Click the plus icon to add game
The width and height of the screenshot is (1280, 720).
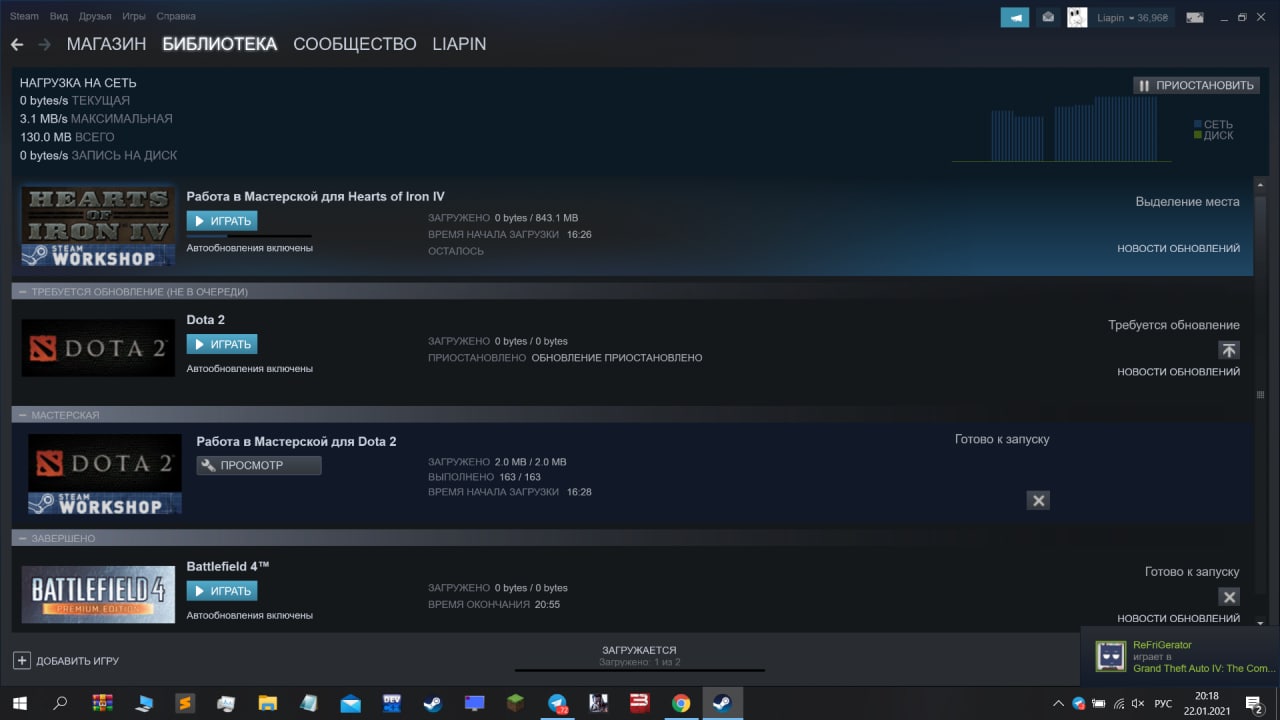[21, 660]
